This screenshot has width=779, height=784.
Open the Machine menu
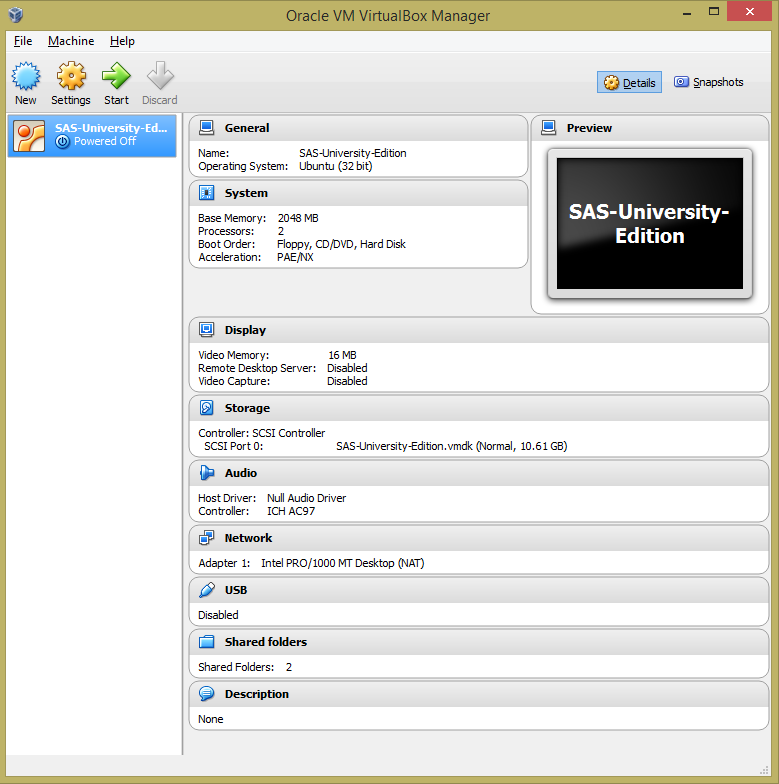pyautogui.click(x=71, y=41)
